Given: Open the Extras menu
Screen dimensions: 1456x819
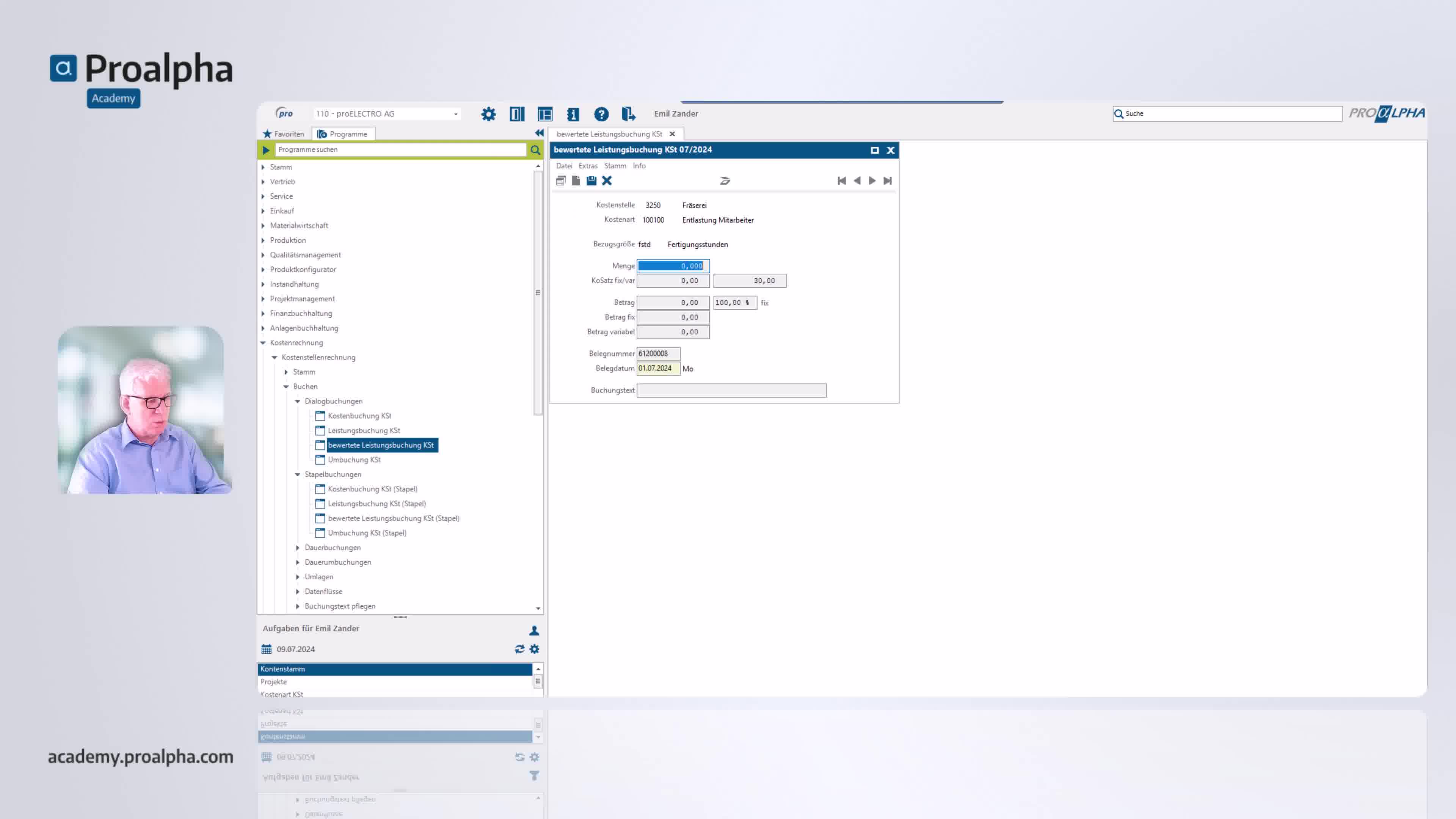Looking at the screenshot, I should point(588,166).
